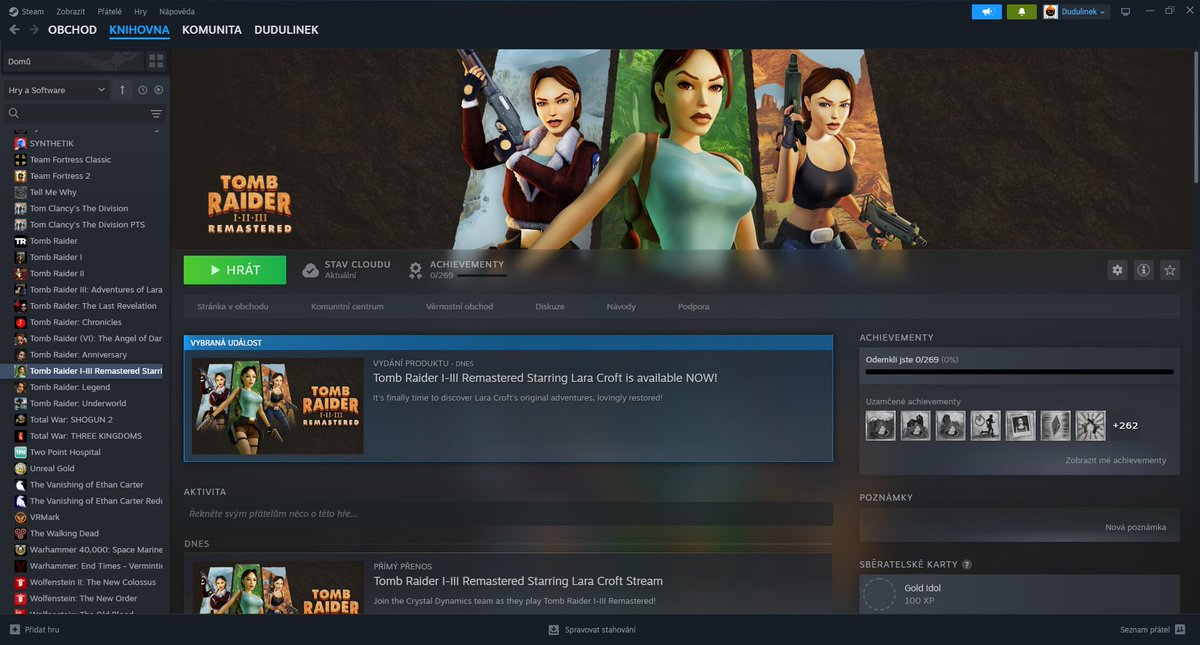Click the Tomb Raider: Chronicles red icon

pos(20,322)
